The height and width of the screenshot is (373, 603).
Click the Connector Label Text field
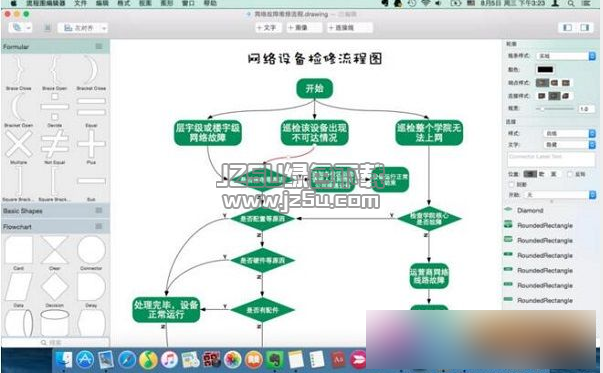pos(550,160)
